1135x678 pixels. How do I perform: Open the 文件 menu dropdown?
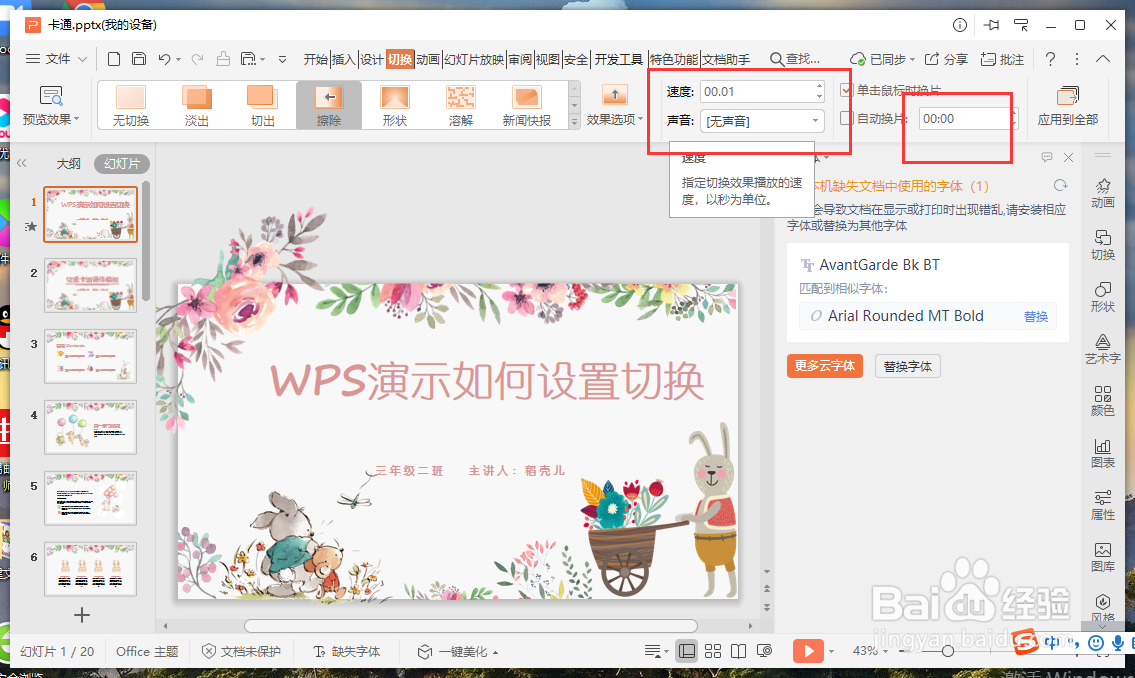click(x=60, y=58)
